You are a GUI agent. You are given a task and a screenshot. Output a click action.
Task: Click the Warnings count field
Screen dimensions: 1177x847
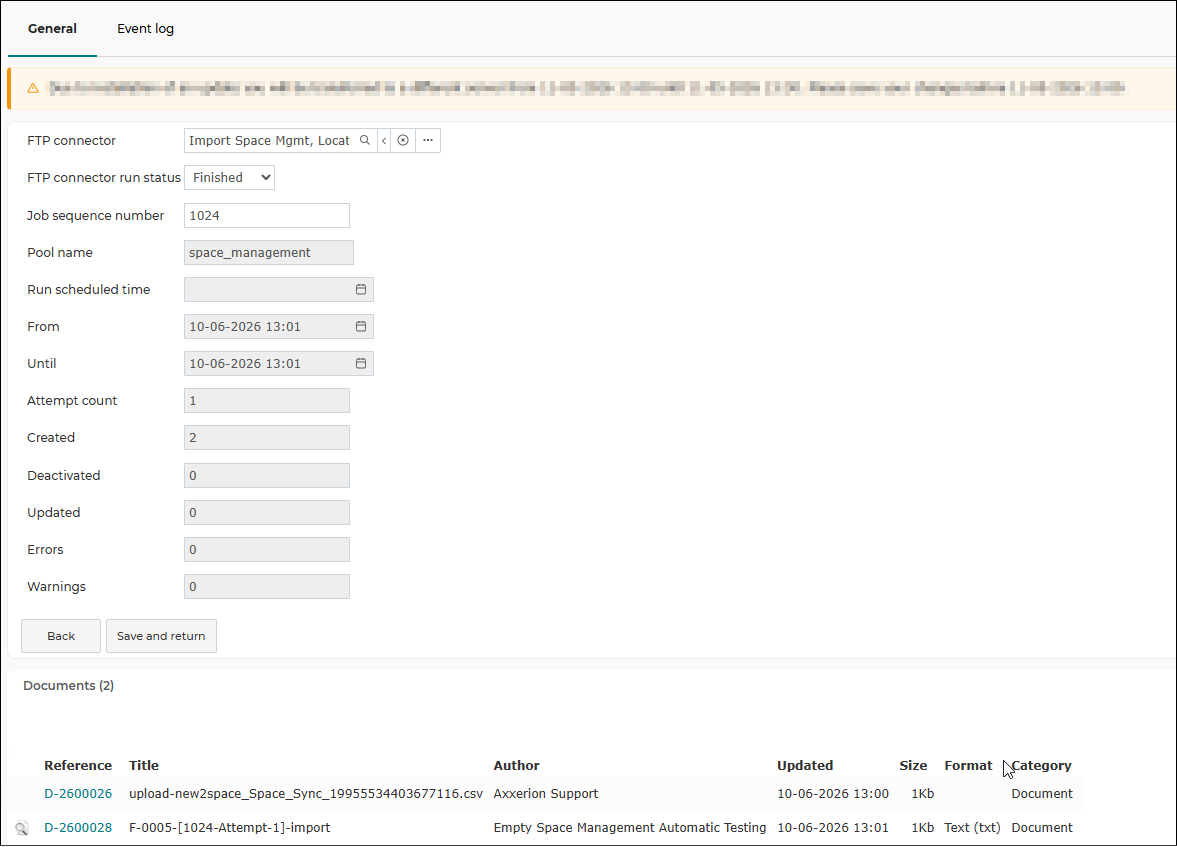tap(267, 586)
